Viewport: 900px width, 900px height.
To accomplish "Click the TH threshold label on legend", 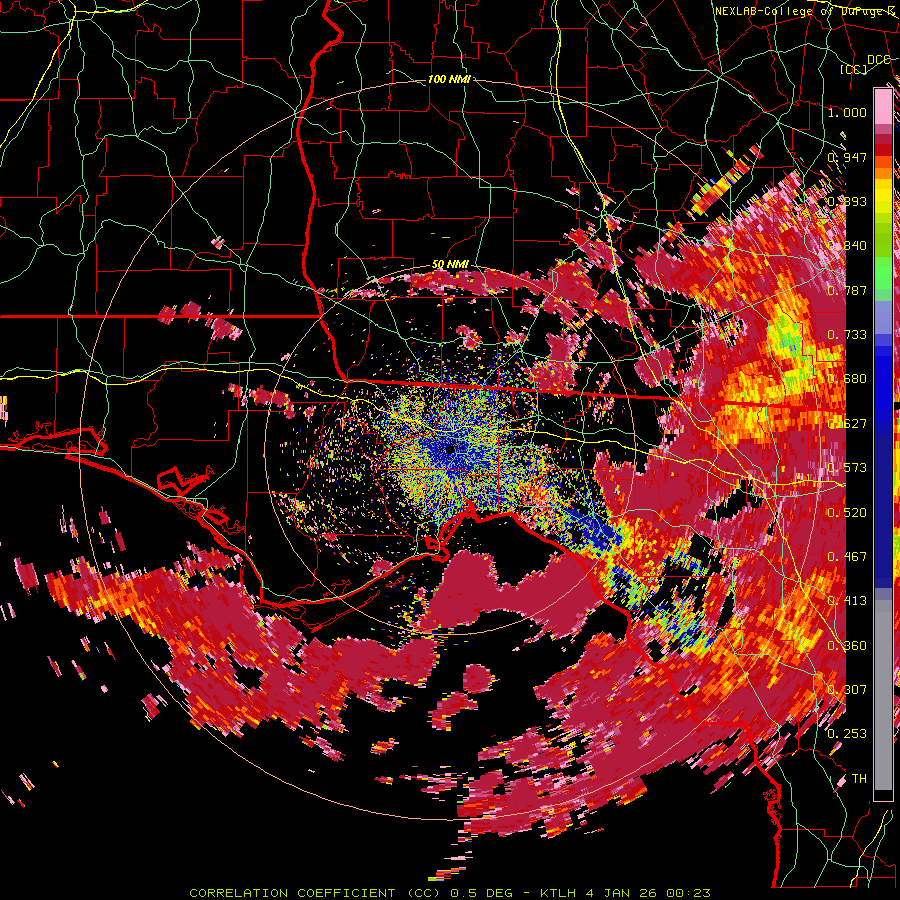I will click(859, 779).
